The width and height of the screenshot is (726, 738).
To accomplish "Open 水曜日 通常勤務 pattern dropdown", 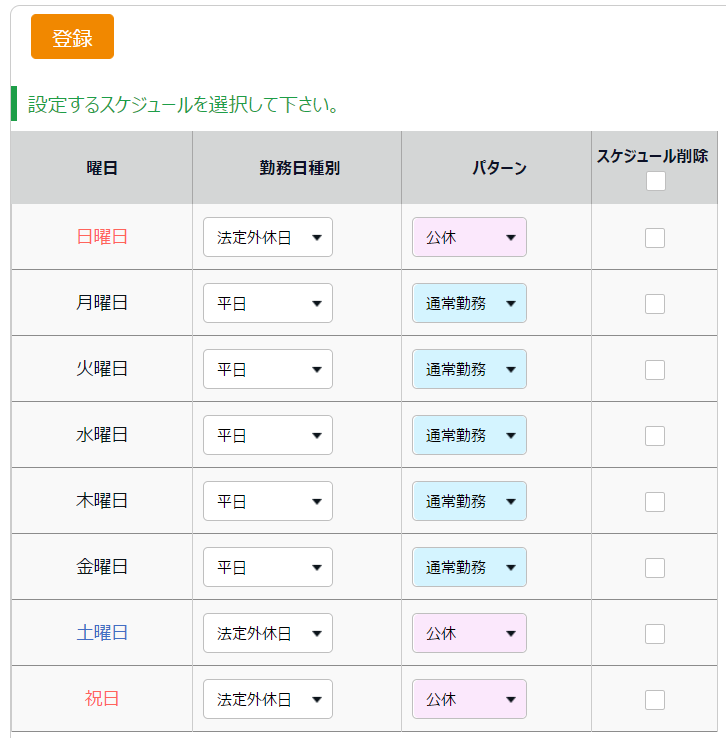I will click(469, 435).
